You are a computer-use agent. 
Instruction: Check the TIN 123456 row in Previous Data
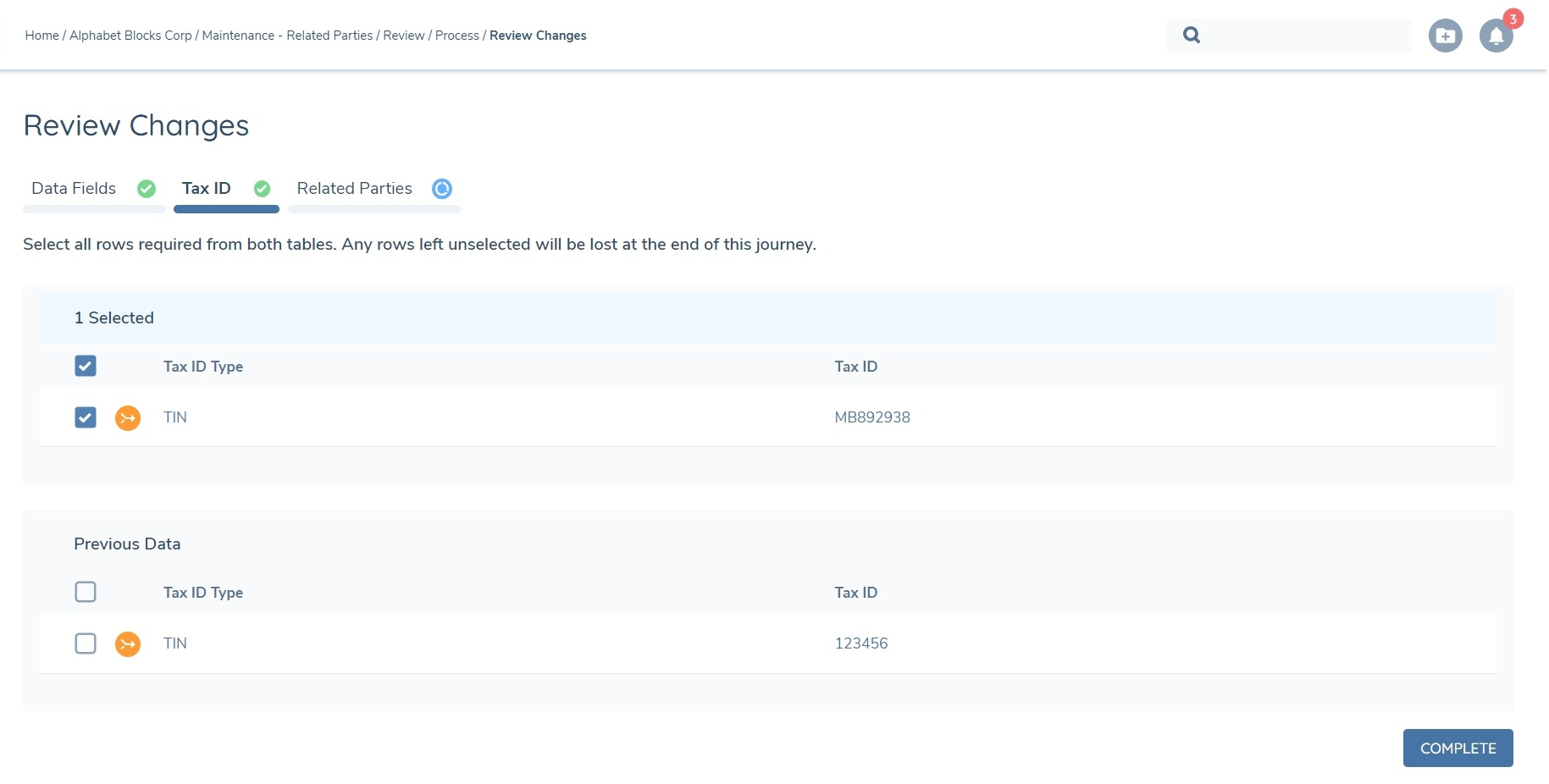point(85,643)
